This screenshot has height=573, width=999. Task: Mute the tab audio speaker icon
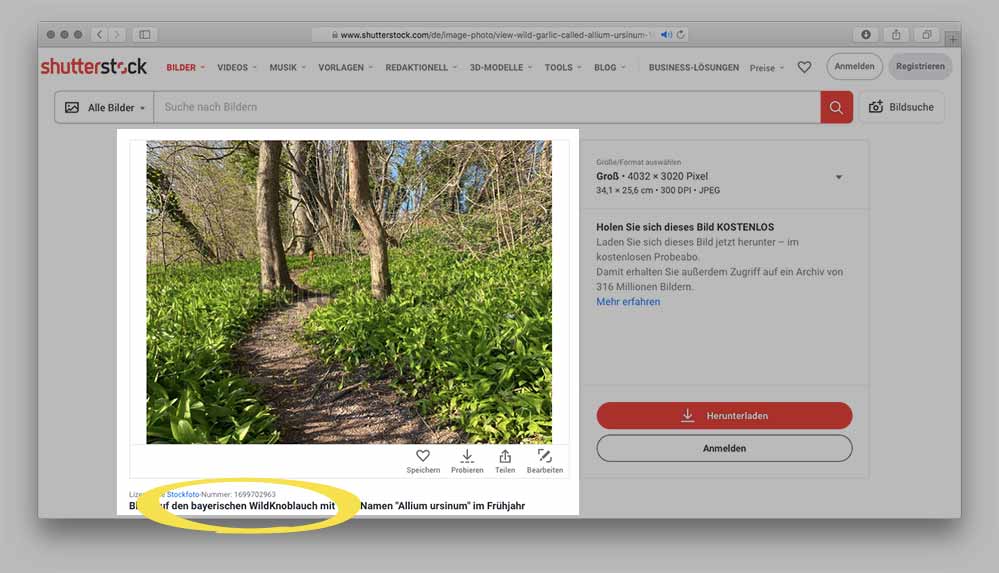click(x=666, y=35)
